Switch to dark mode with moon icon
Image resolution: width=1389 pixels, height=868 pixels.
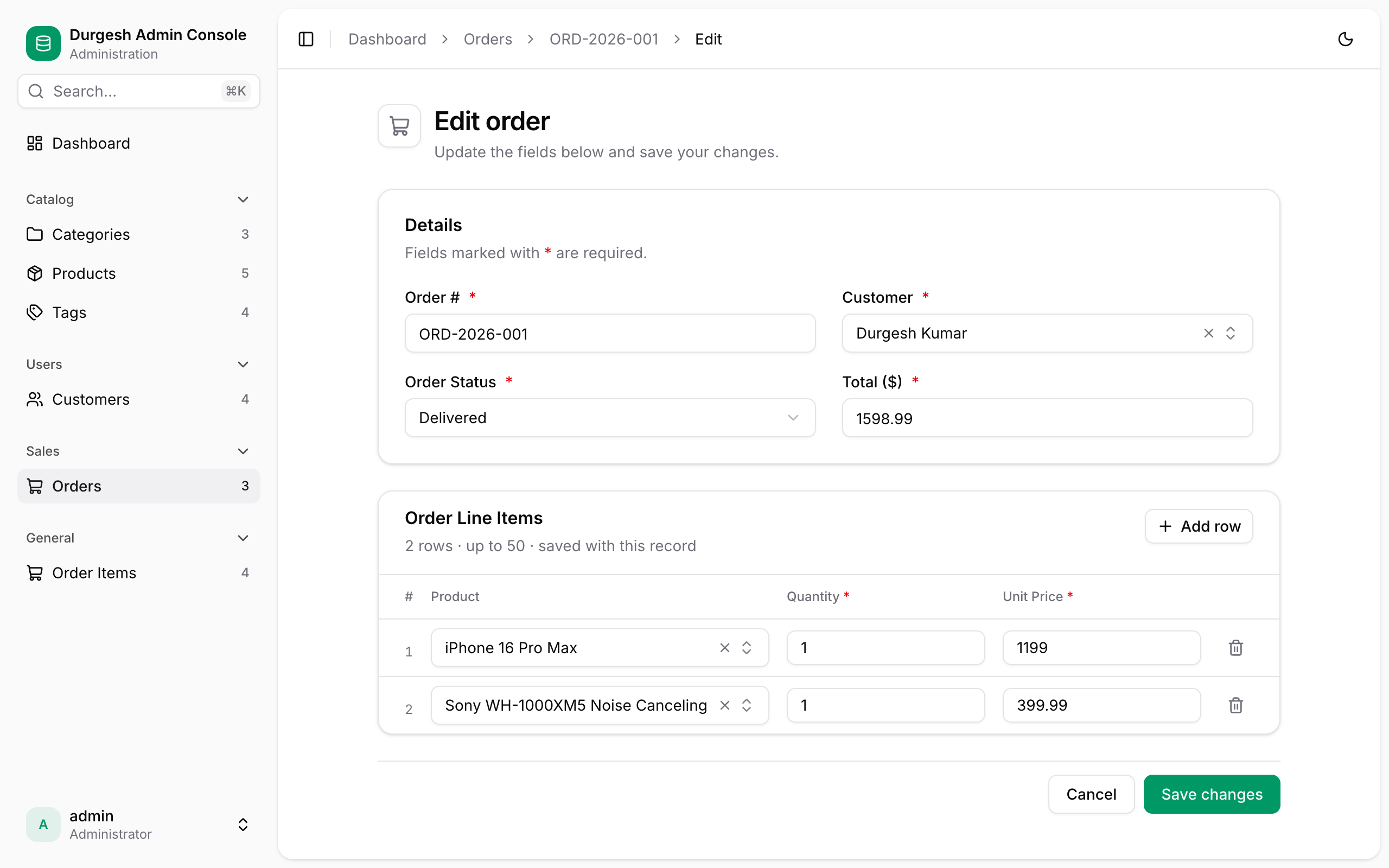(1346, 39)
